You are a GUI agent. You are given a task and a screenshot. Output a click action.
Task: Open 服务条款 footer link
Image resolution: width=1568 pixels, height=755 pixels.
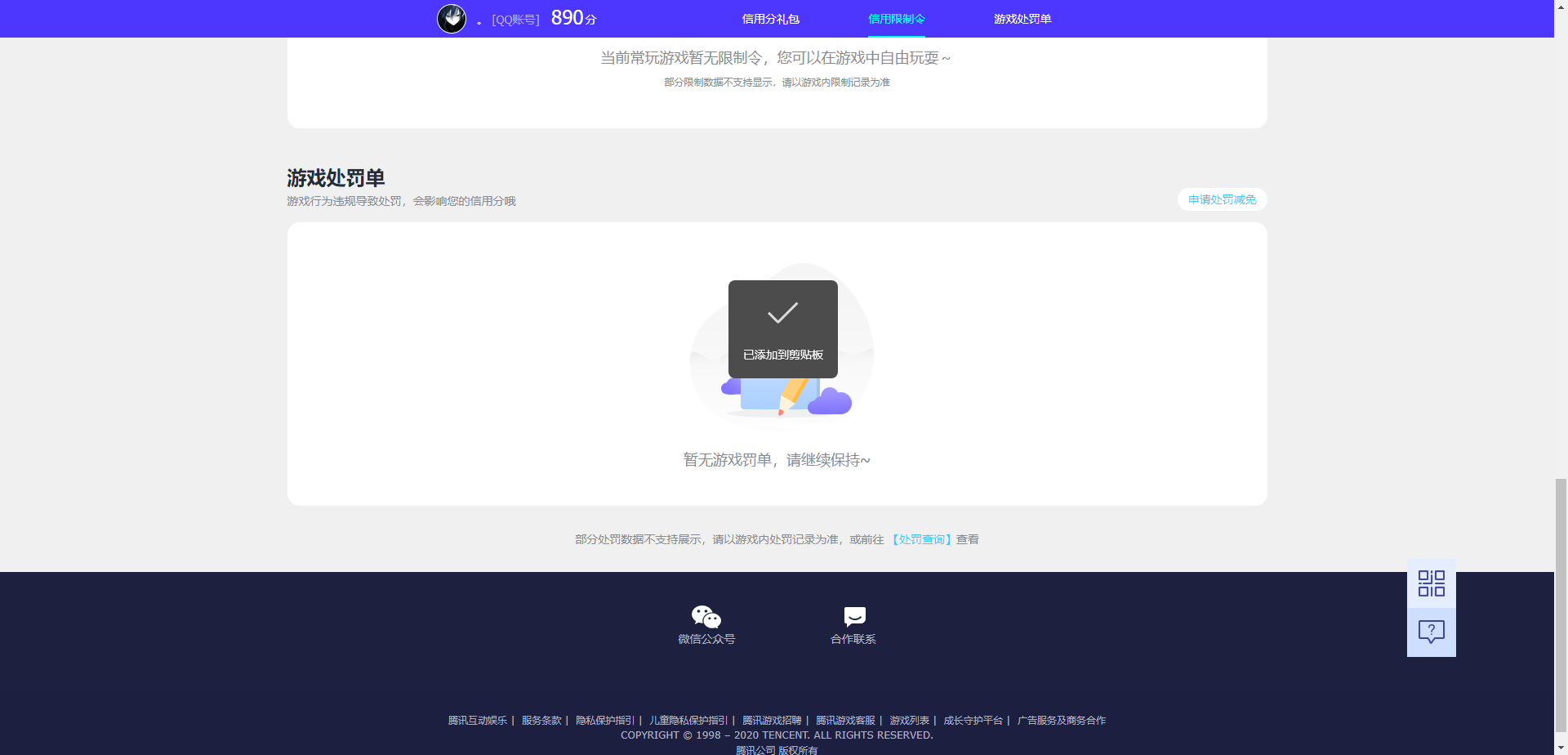point(541,720)
